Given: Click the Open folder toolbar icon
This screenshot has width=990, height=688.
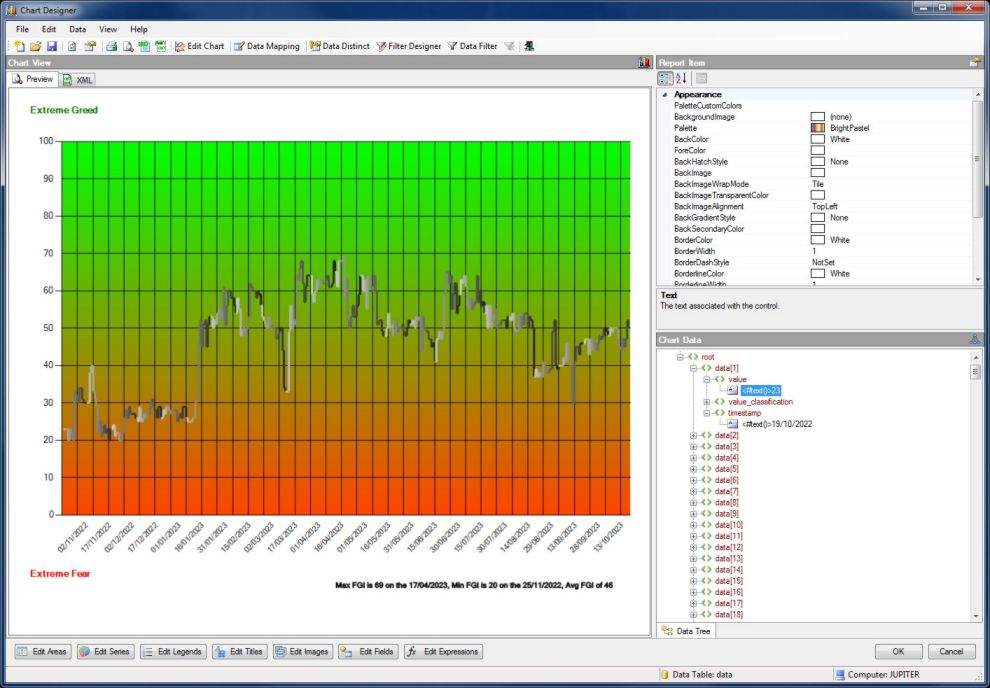Looking at the screenshot, I should 35,46.
